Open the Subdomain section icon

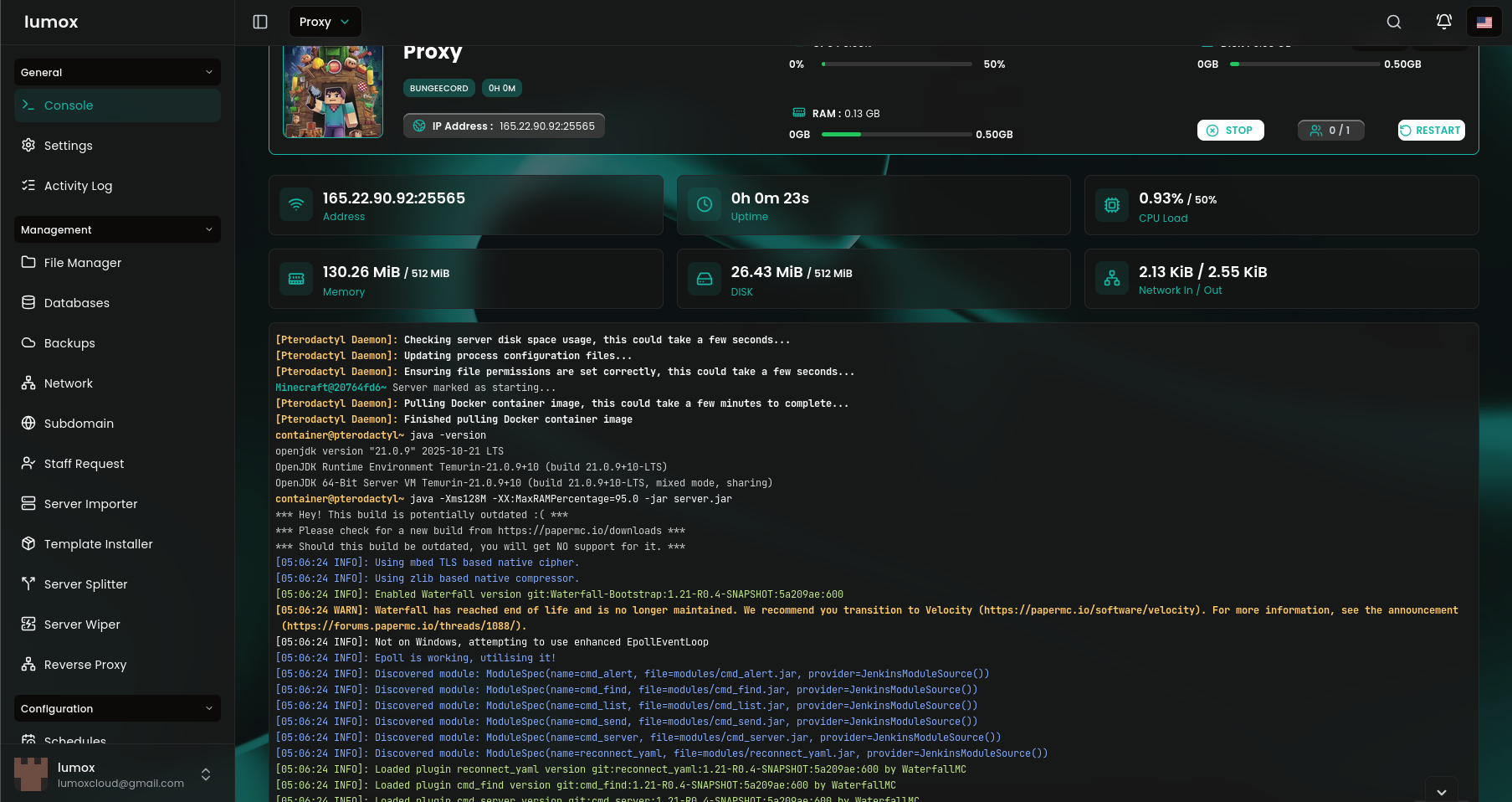(x=30, y=424)
